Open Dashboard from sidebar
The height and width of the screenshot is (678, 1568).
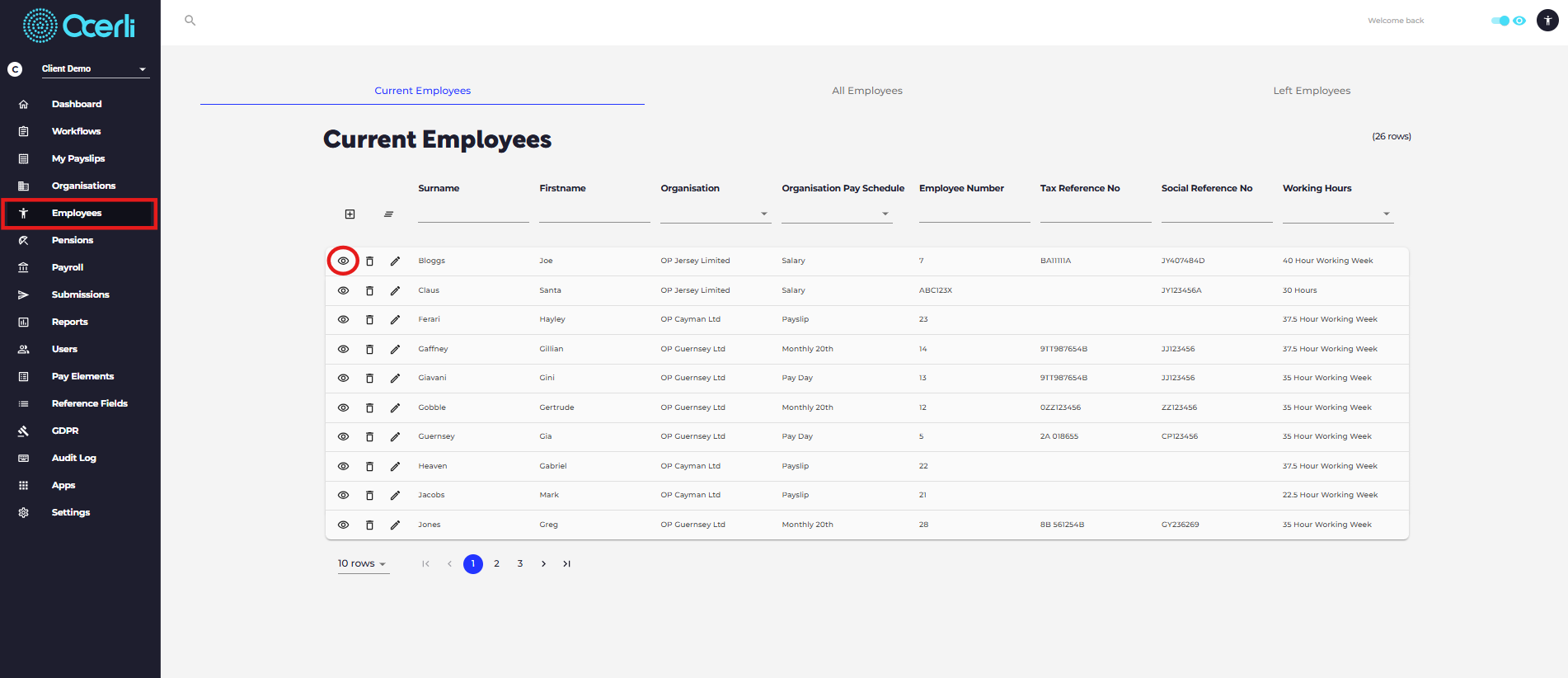[77, 104]
